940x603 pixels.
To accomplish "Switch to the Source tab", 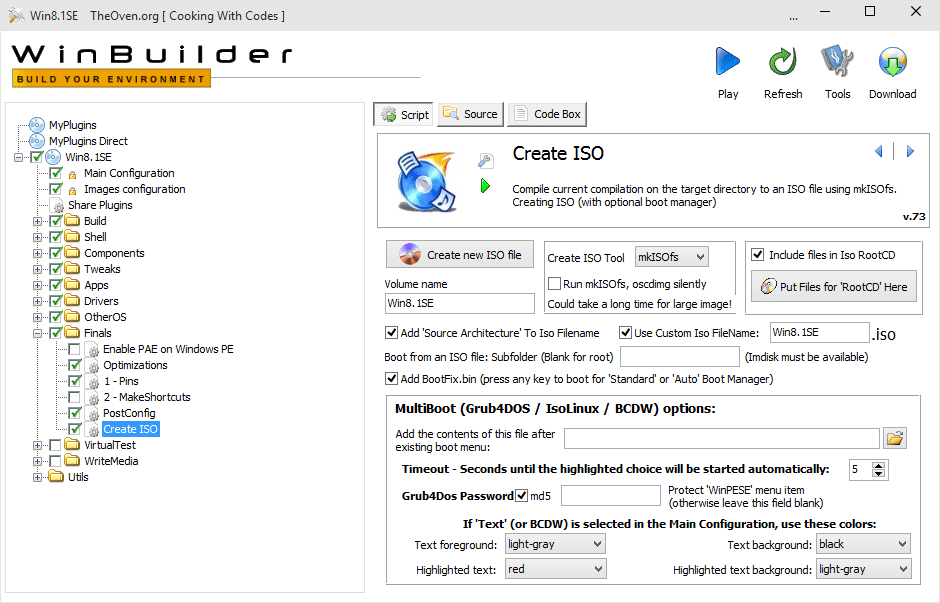I will pyautogui.click(x=471, y=114).
